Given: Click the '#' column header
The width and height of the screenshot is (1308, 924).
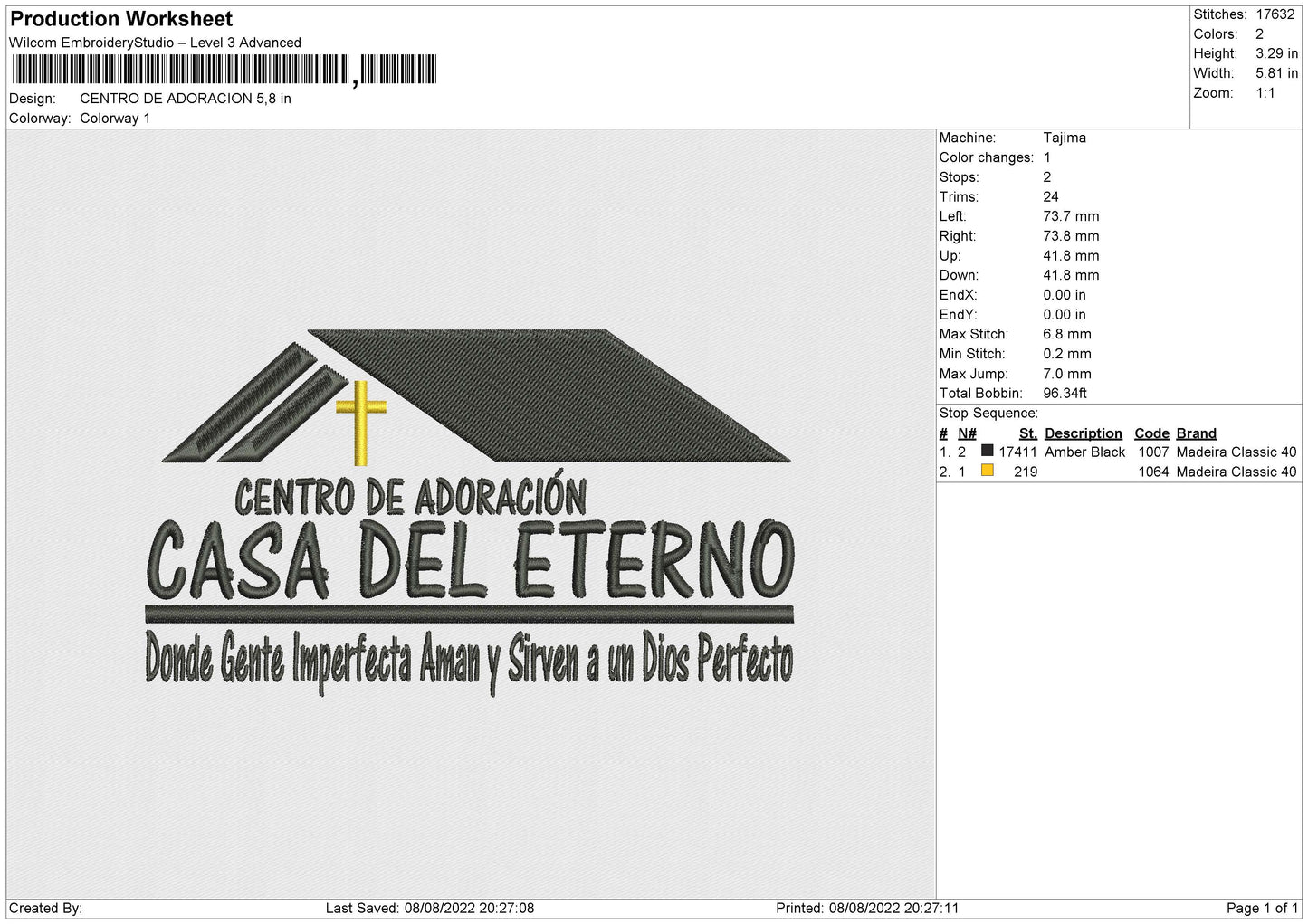Looking at the screenshot, I should (943, 433).
